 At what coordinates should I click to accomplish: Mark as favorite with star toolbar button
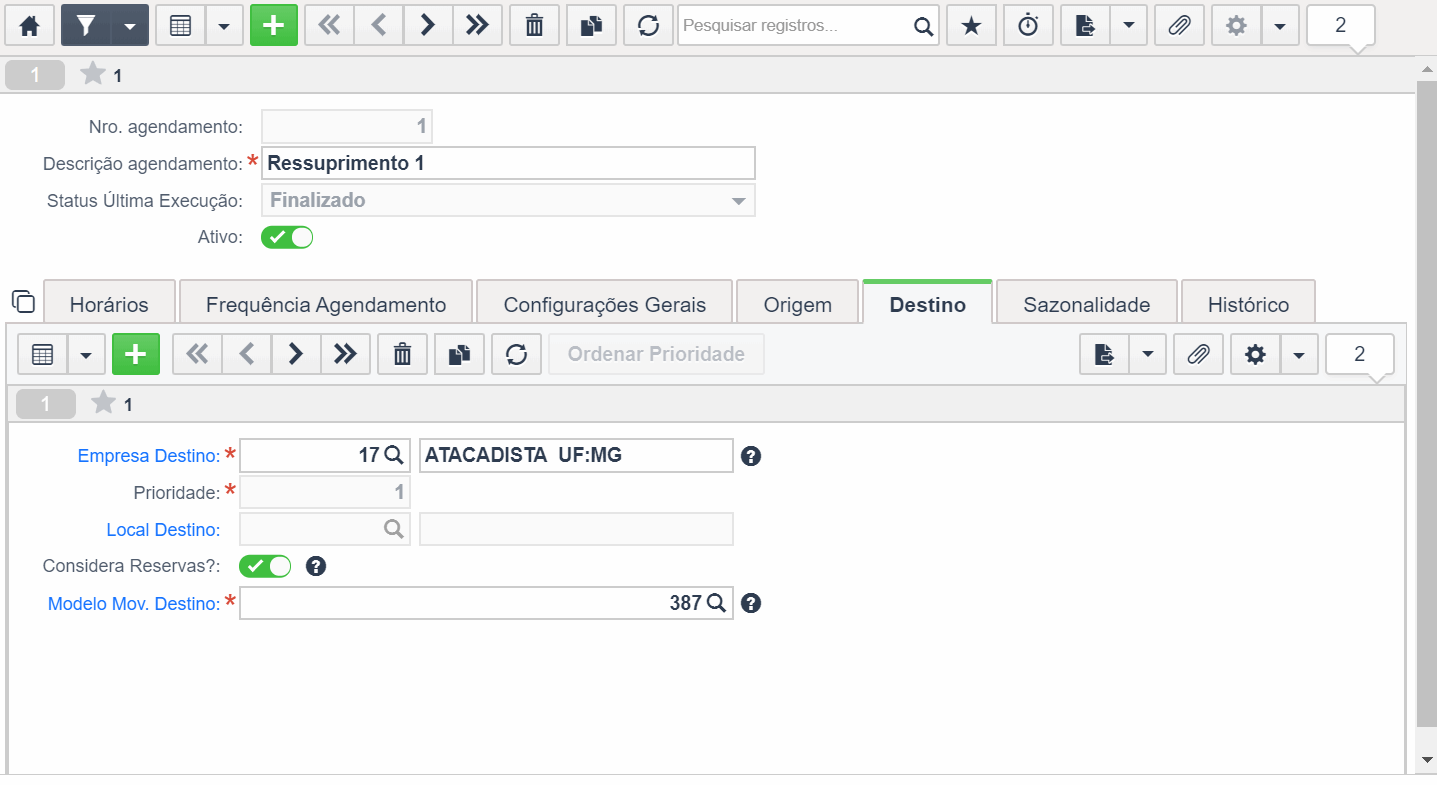coord(971,26)
